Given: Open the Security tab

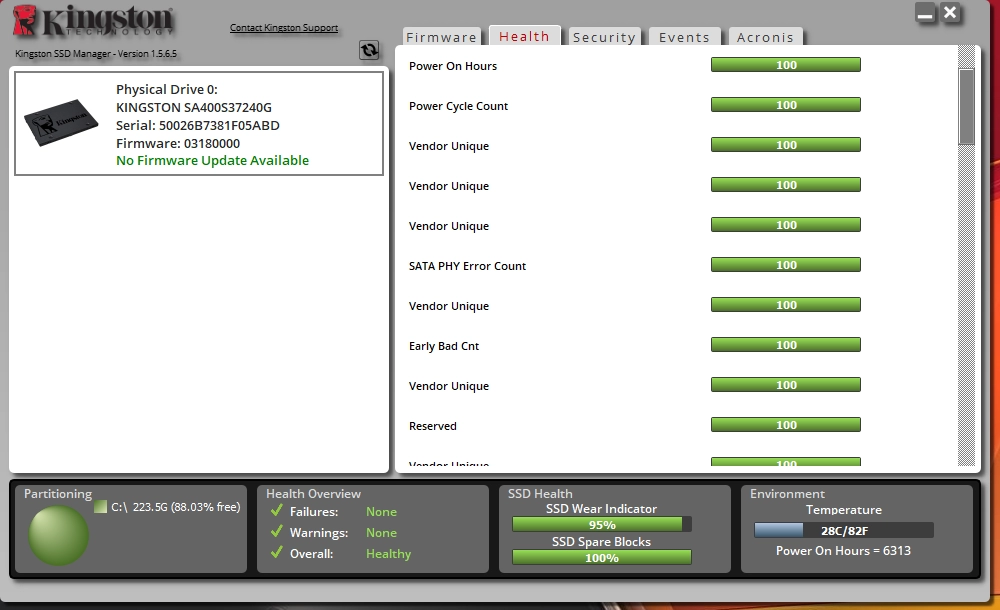Looking at the screenshot, I should click(604, 37).
